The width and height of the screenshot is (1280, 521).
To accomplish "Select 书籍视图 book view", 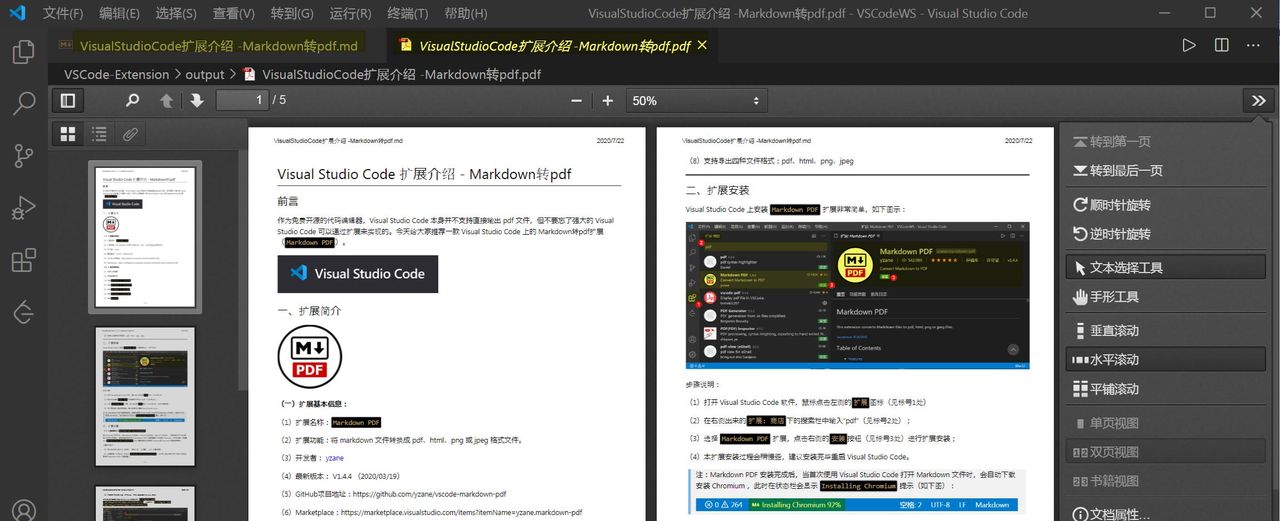I will (1167, 480).
